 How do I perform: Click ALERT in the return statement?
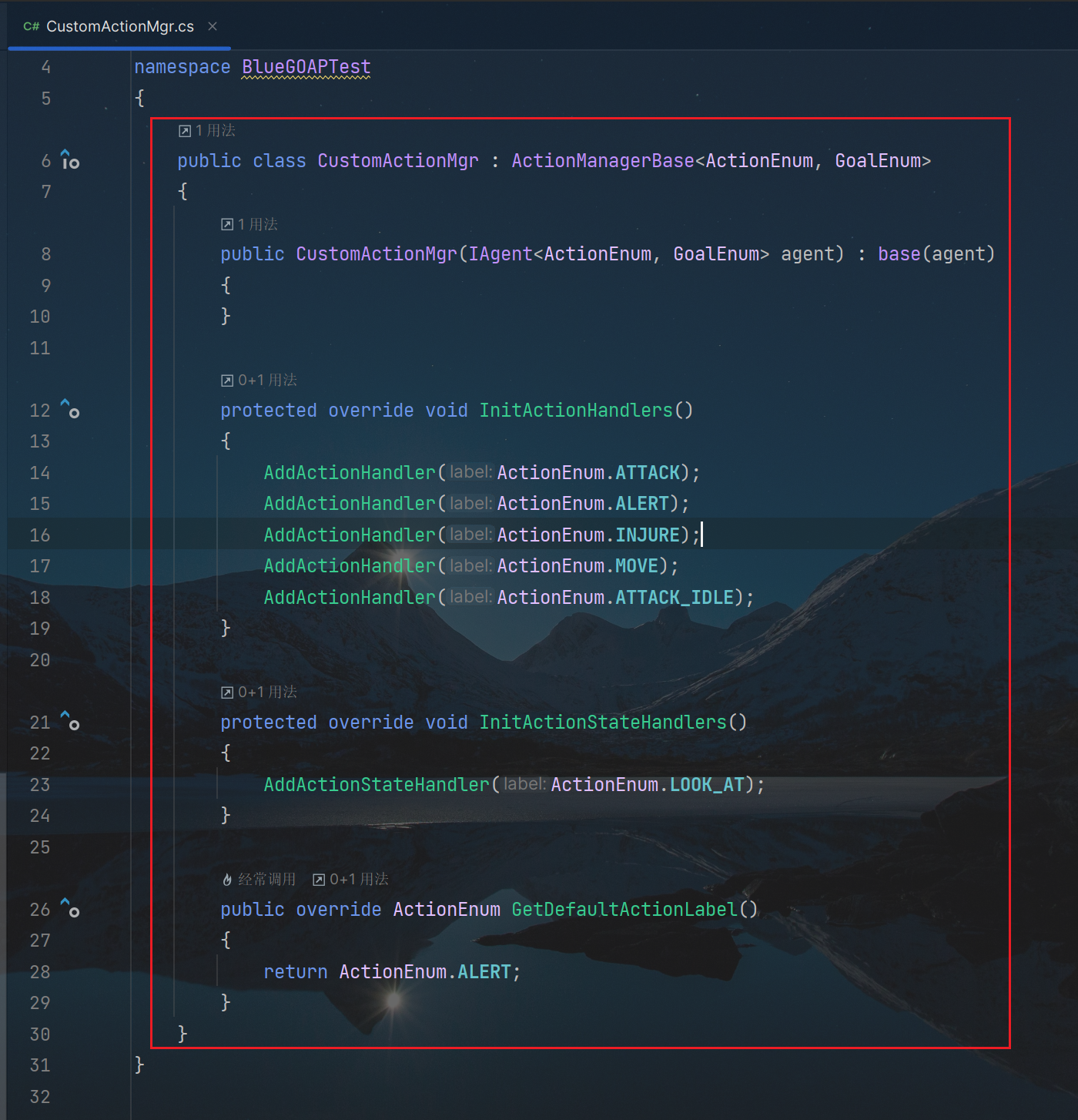click(484, 971)
